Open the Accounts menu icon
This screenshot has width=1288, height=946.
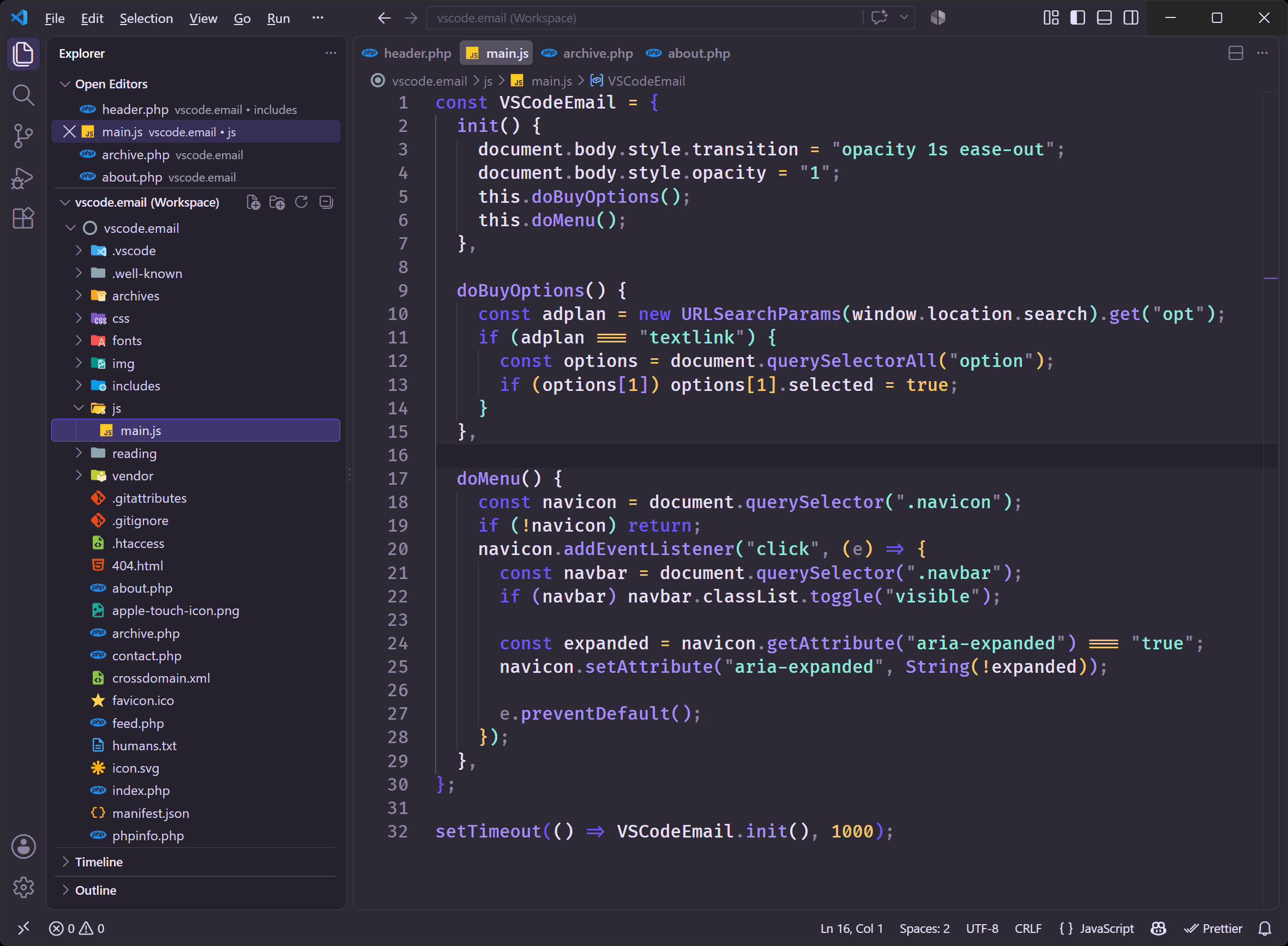click(x=23, y=846)
